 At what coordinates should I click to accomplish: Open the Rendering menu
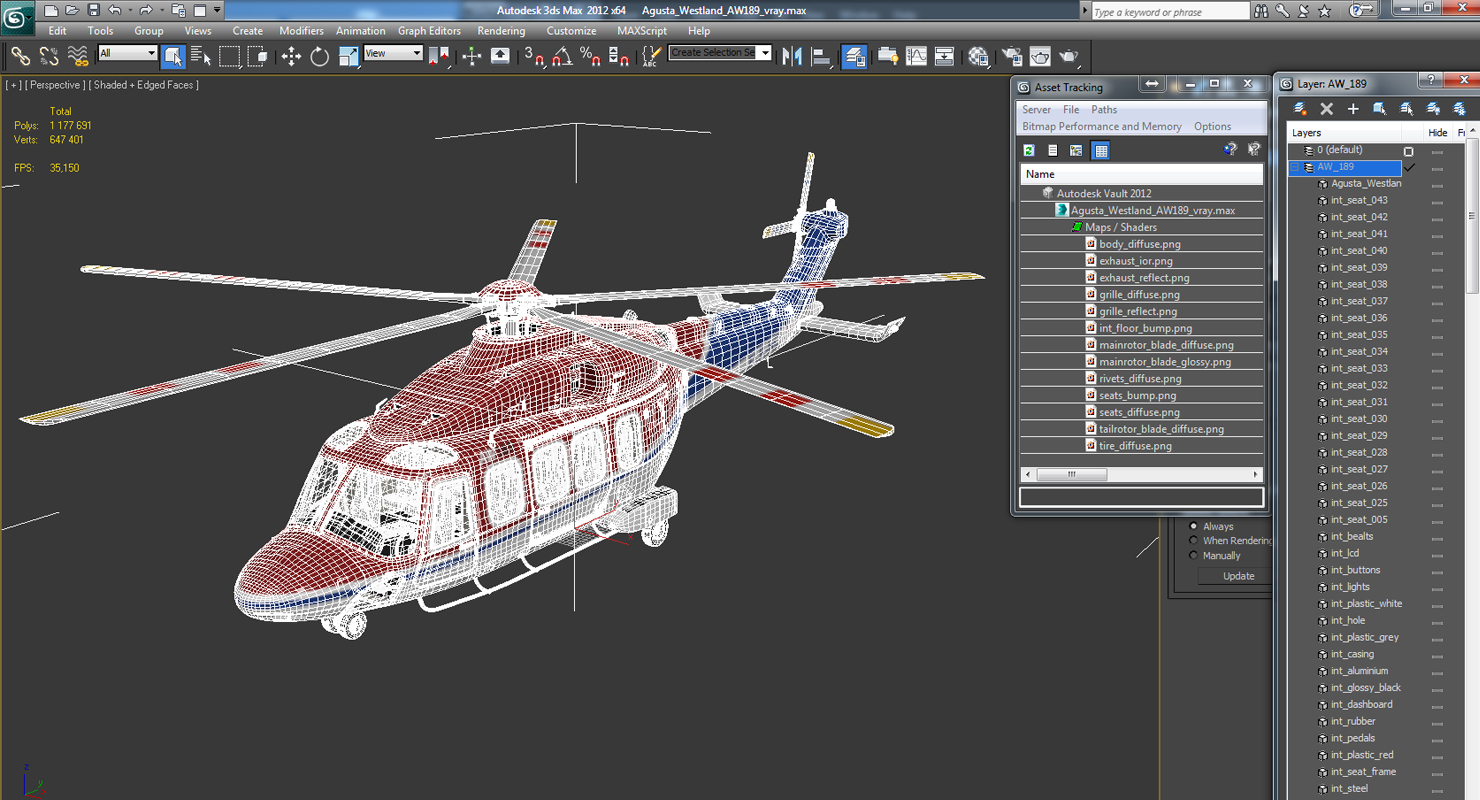pyautogui.click(x=501, y=31)
